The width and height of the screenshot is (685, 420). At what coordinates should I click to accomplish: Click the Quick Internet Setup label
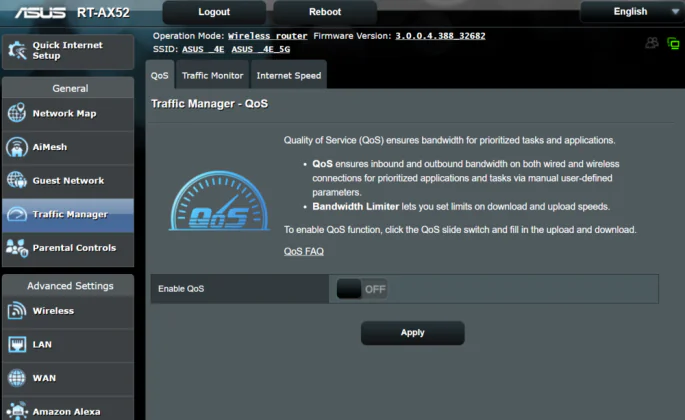68,50
